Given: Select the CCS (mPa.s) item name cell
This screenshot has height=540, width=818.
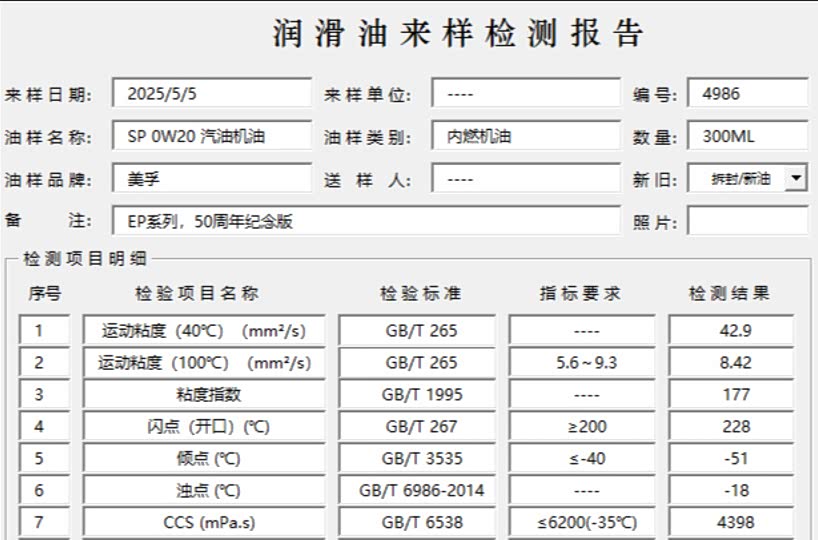Looking at the screenshot, I should tap(204, 522).
